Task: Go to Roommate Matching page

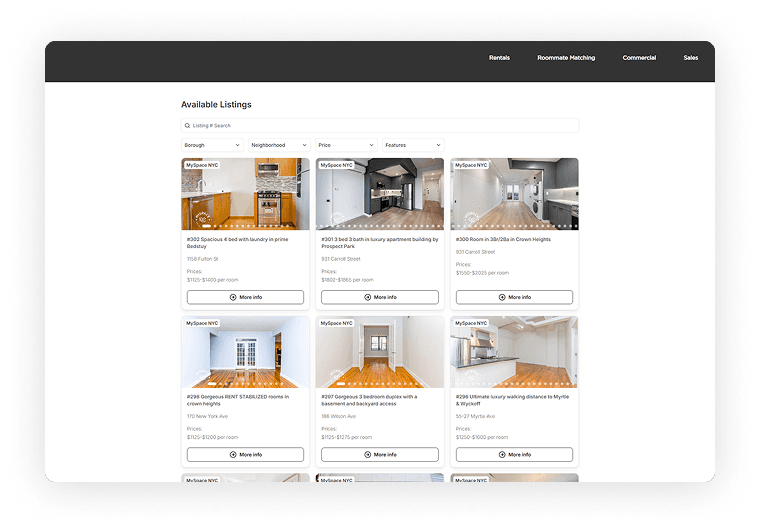Action: [x=566, y=58]
